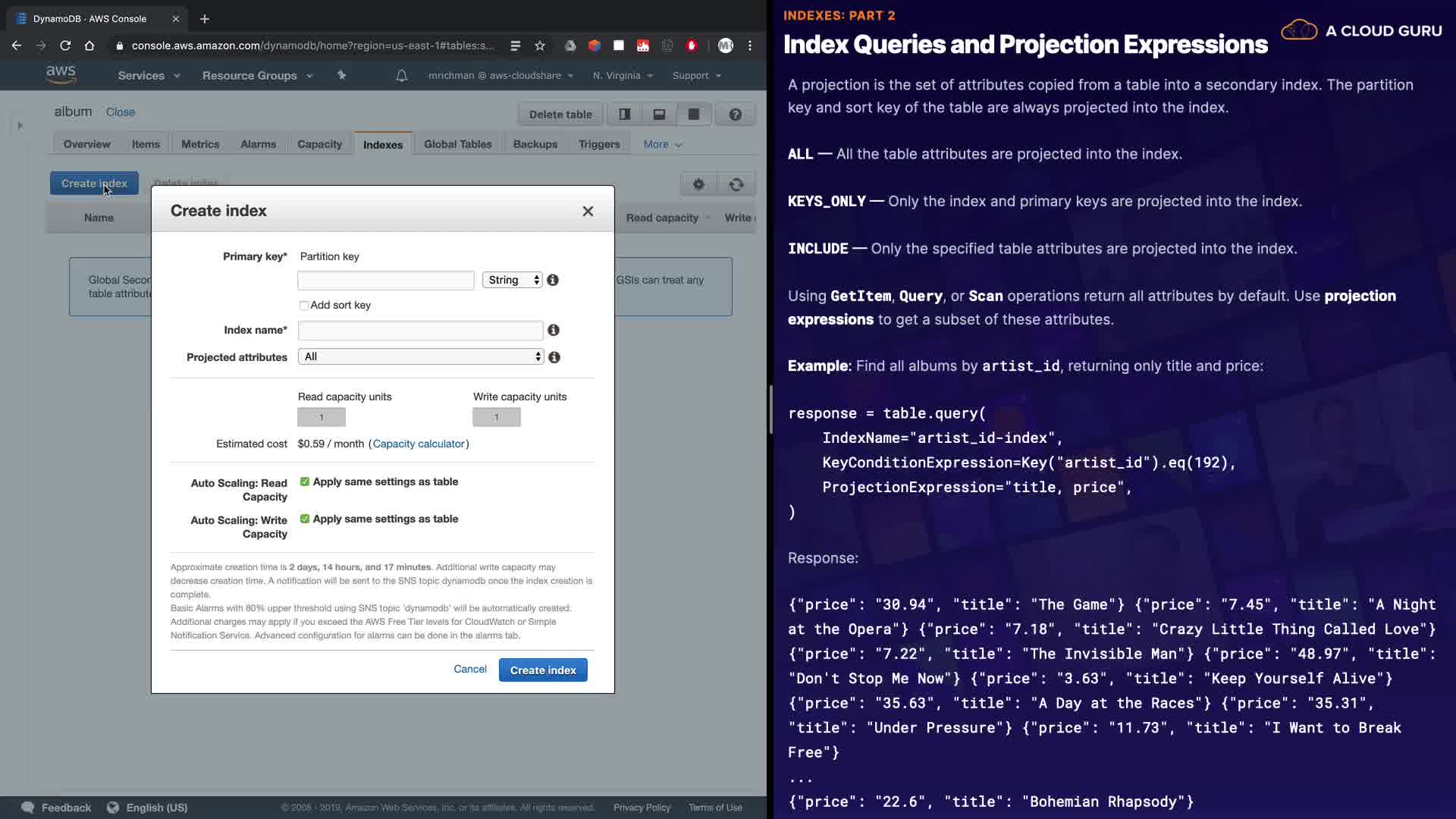Open the Capacity calculator link

pyautogui.click(x=419, y=444)
